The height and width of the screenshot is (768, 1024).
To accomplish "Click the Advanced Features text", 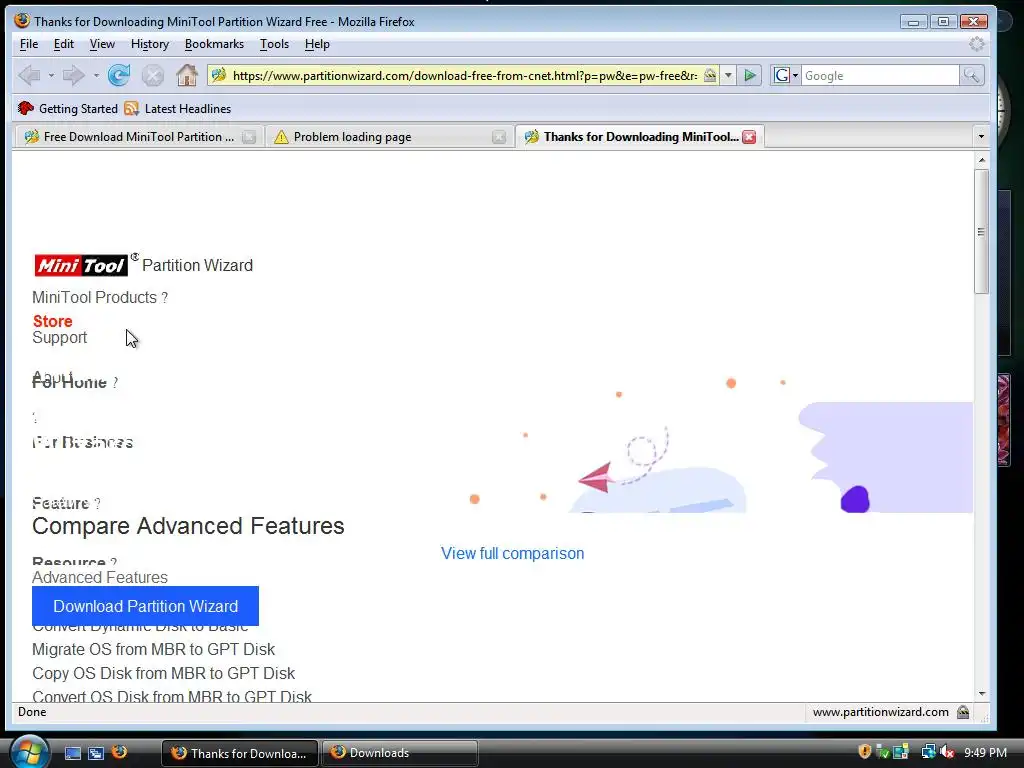I will 100,577.
